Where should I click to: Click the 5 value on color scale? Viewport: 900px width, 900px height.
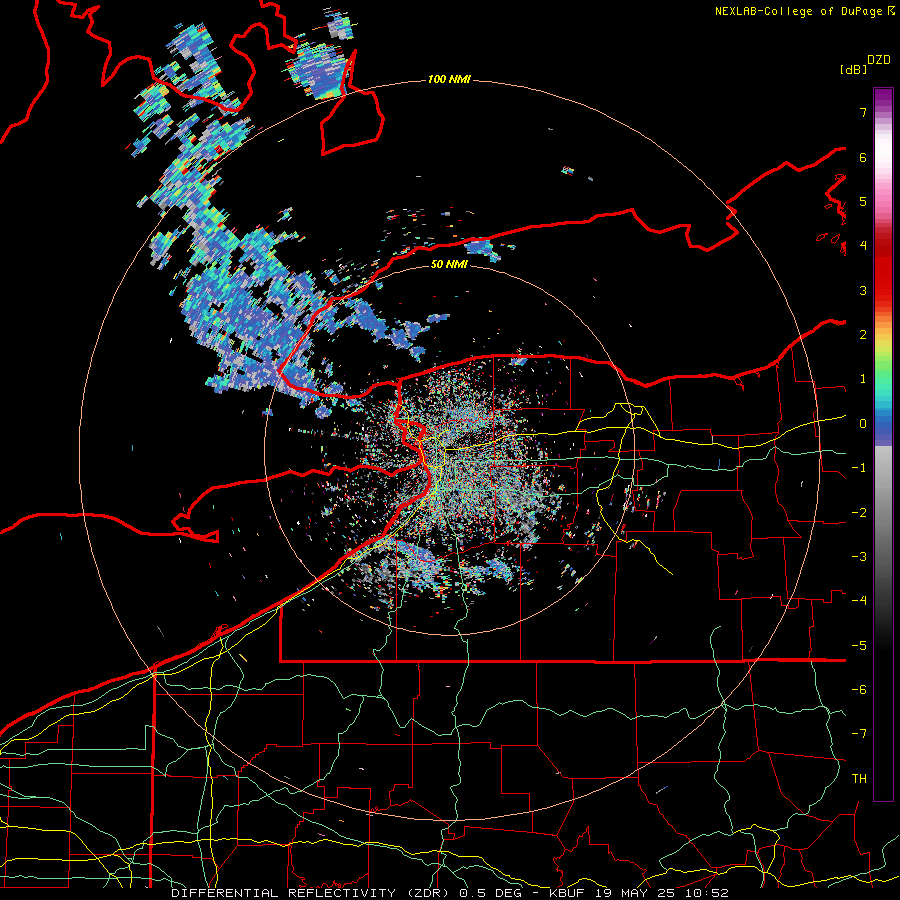coord(863,201)
